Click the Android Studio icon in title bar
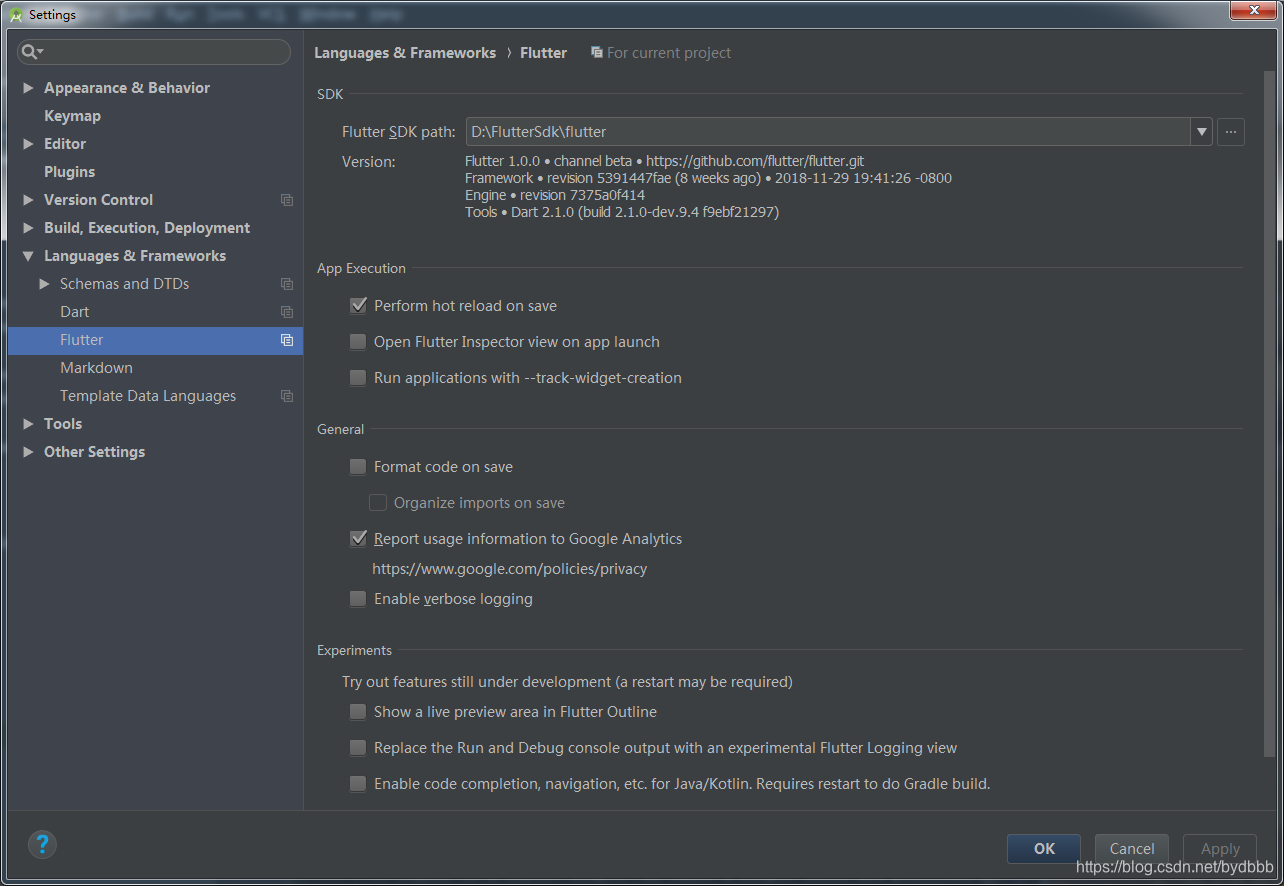 click(16, 14)
